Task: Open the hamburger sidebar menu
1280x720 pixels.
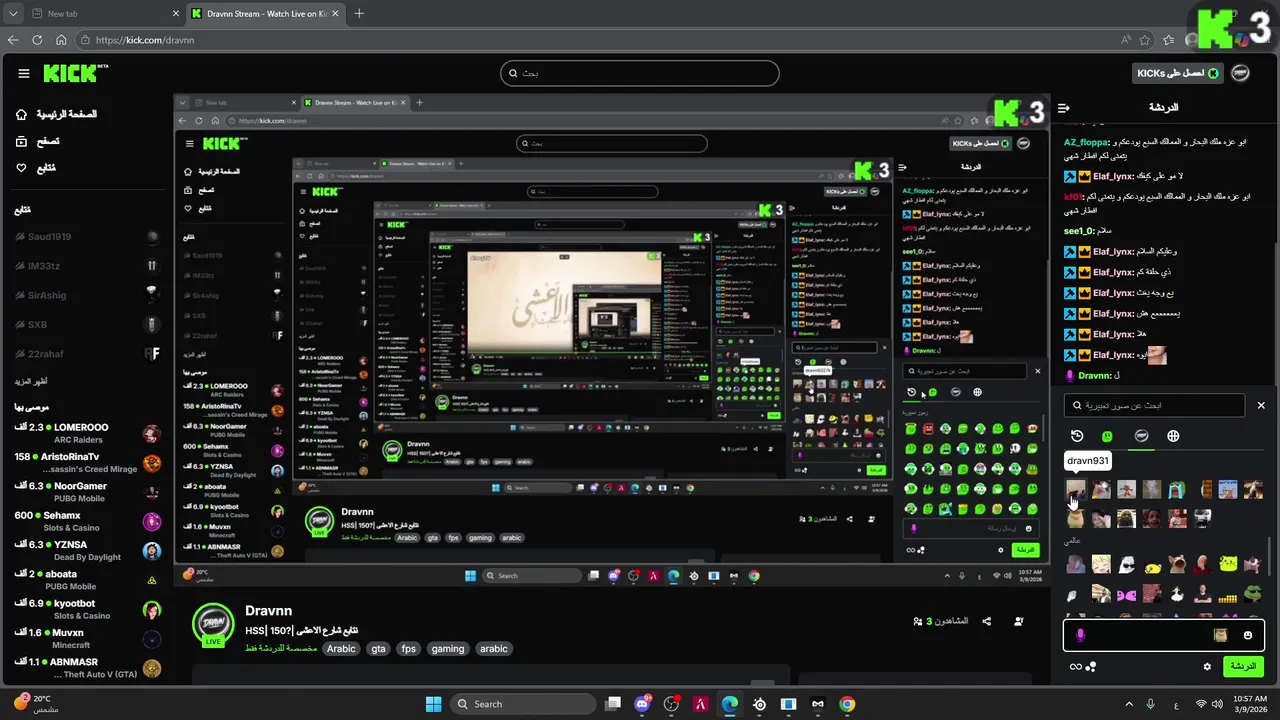Action: pyautogui.click(x=24, y=73)
